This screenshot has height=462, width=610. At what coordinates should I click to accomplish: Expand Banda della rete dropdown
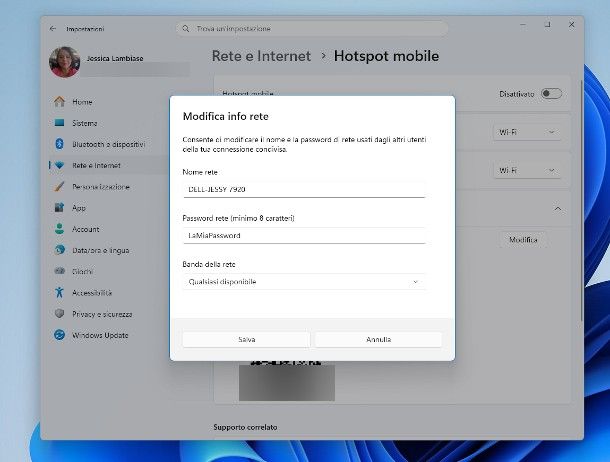[x=304, y=282]
